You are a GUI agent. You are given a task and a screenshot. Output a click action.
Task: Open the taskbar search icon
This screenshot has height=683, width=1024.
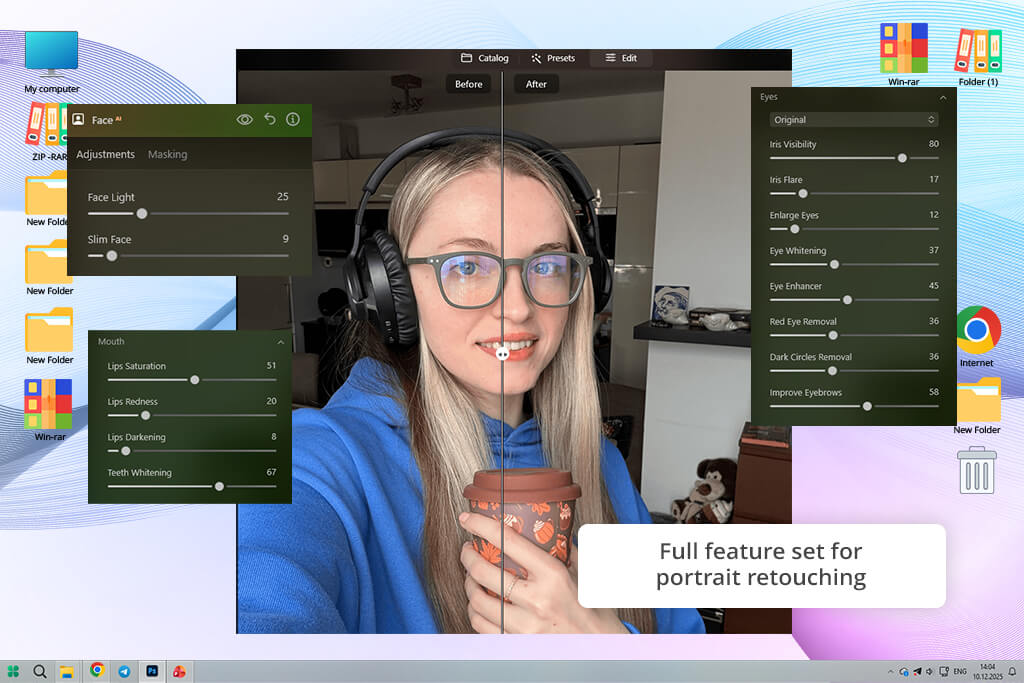(39, 671)
